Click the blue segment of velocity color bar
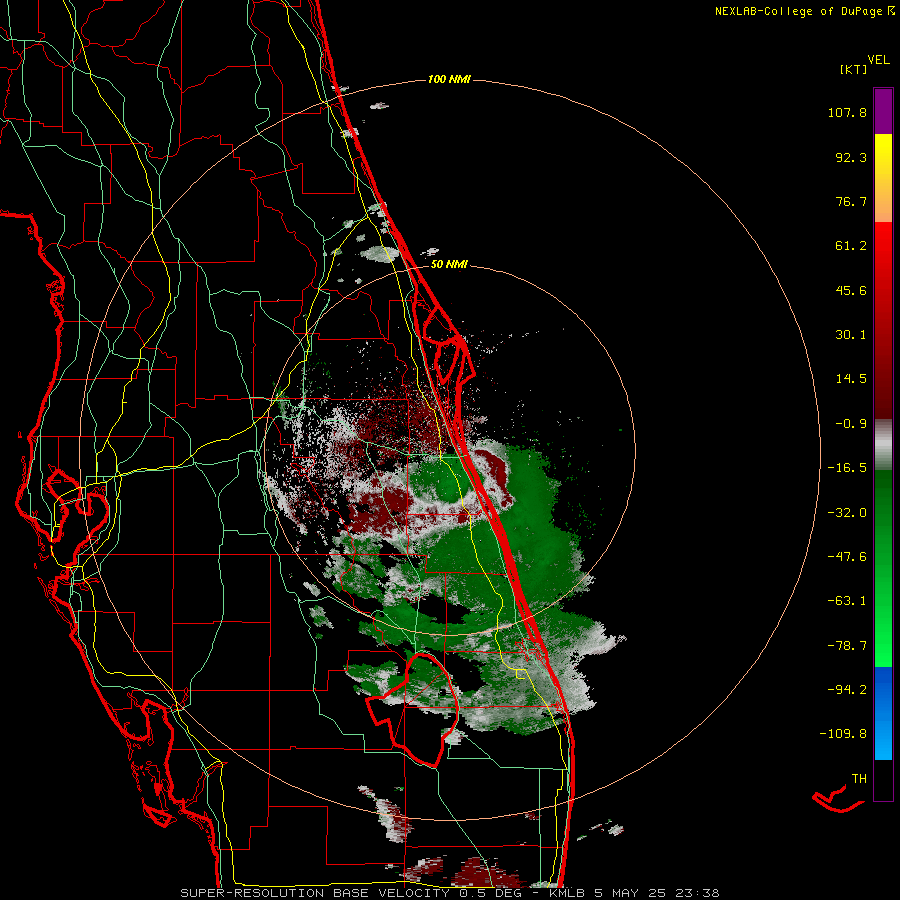Screen dimensions: 900x900 [x=883, y=713]
